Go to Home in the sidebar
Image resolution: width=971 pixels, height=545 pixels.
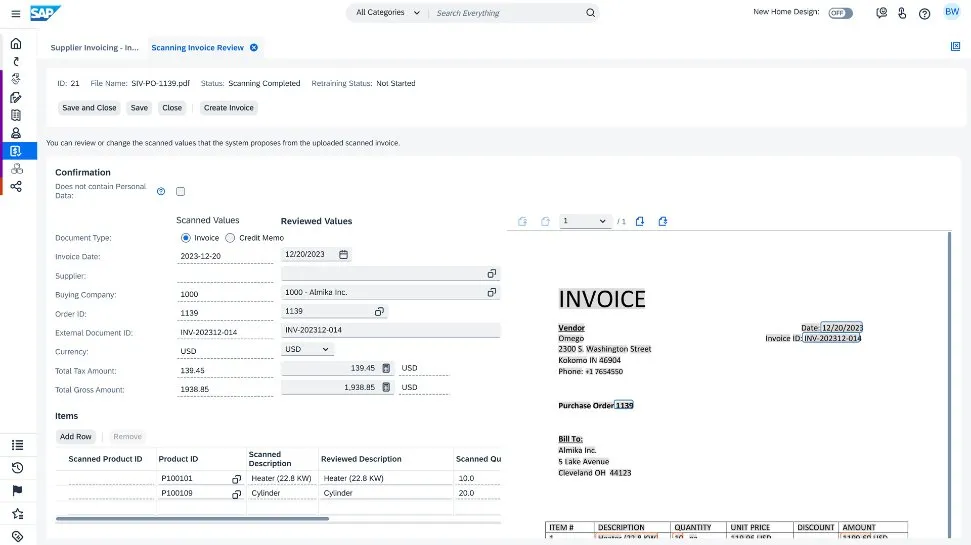[16, 43]
